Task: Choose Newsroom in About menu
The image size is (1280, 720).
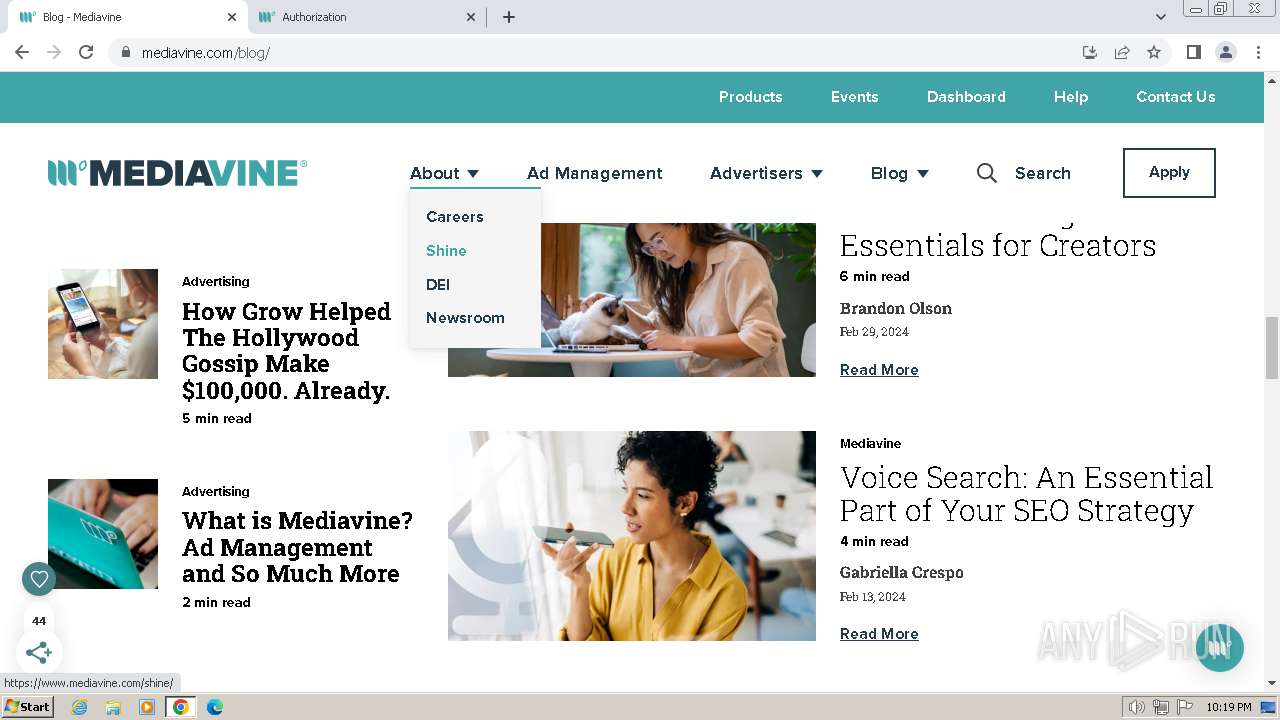Action: coord(465,318)
